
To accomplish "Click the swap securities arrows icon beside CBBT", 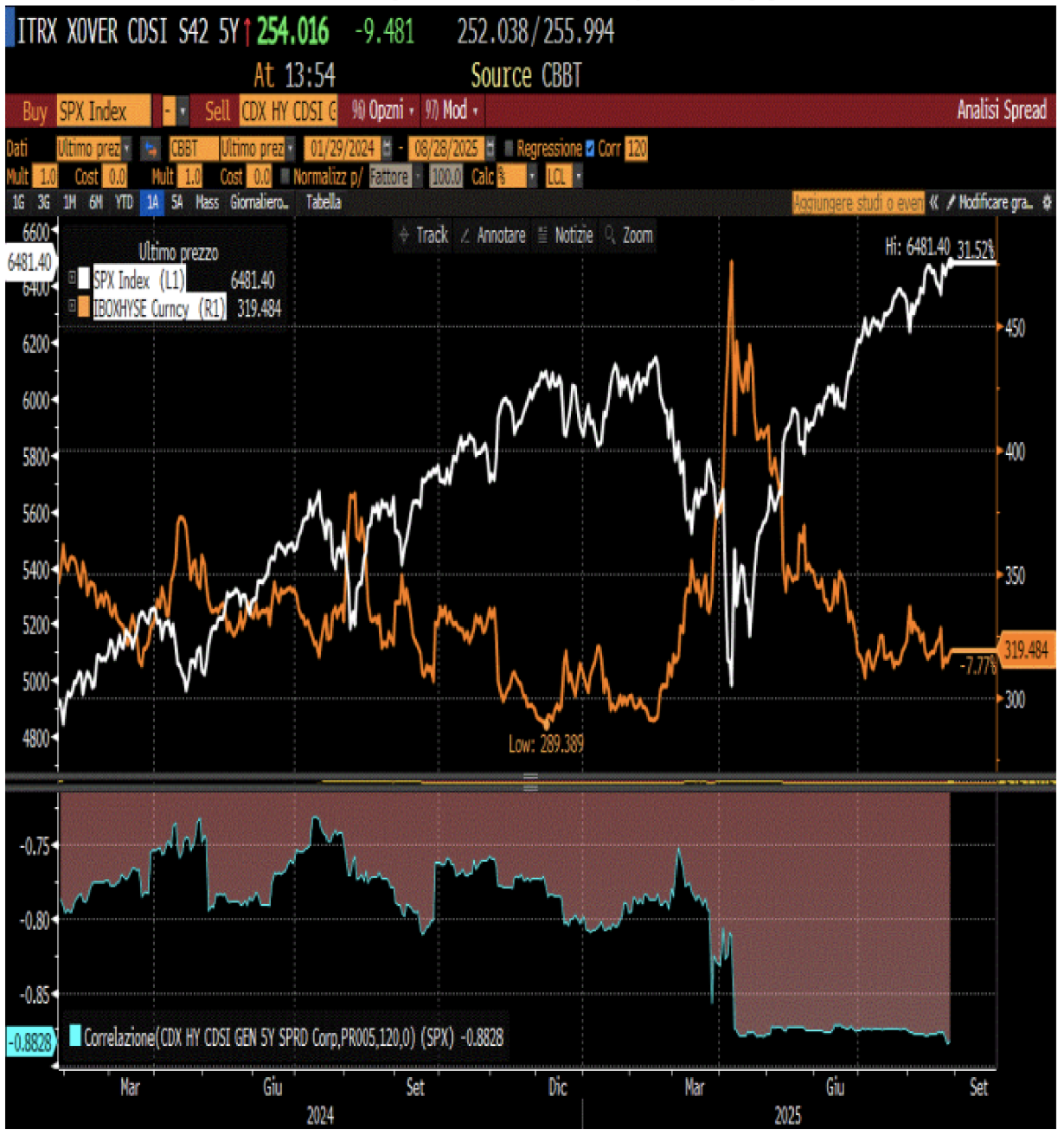I will (x=151, y=149).
